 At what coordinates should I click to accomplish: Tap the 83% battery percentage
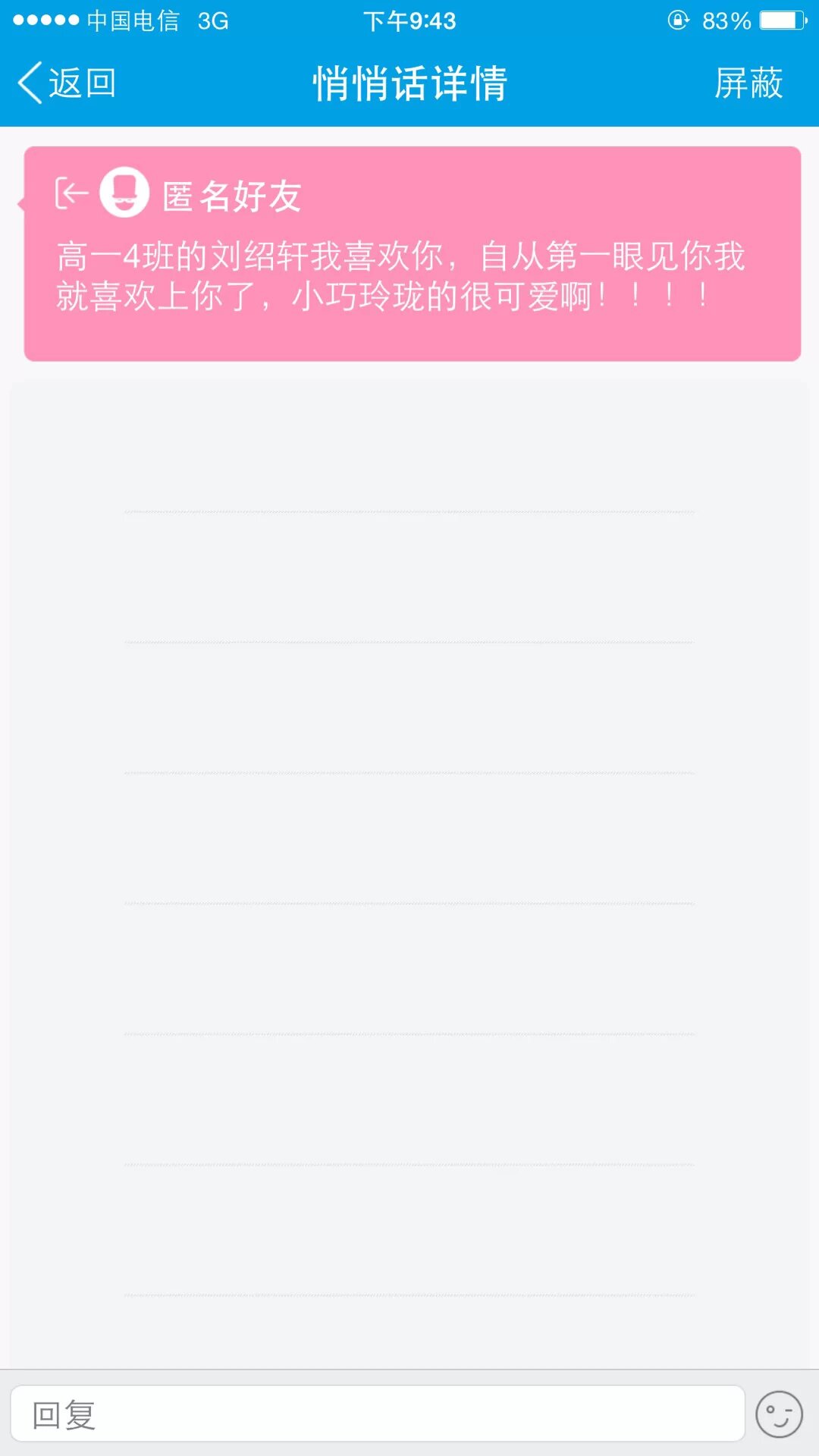point(726,20)
